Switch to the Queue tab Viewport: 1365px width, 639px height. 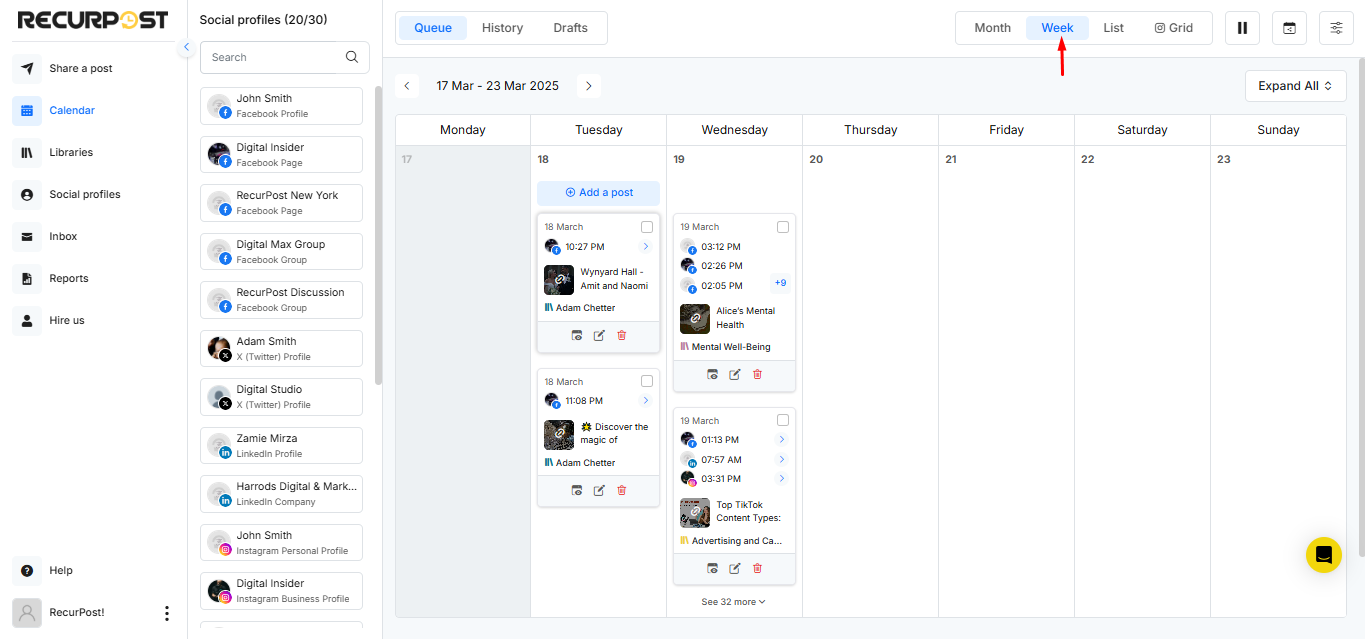point(433,28)
